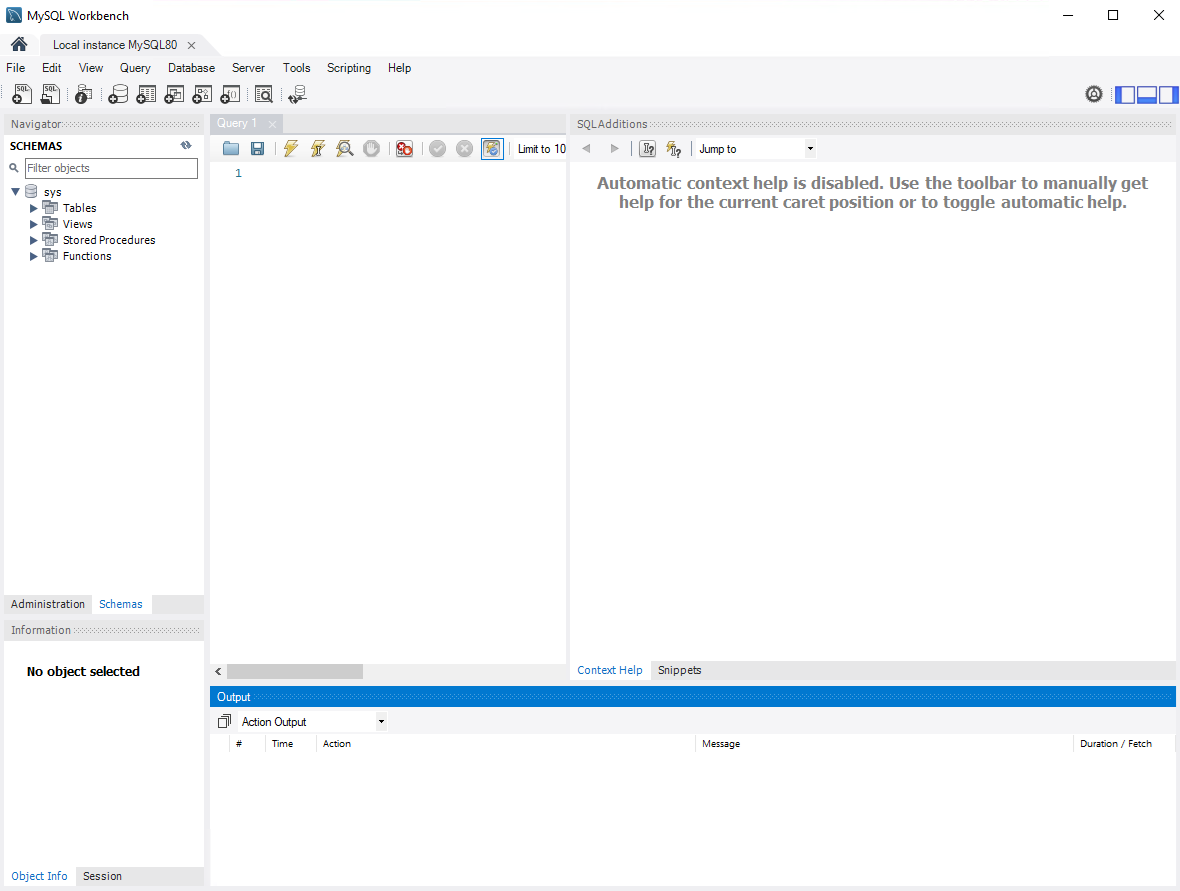Switch to the Administration tab
The height and width of the screenshot is (891, 1180).
47,604
